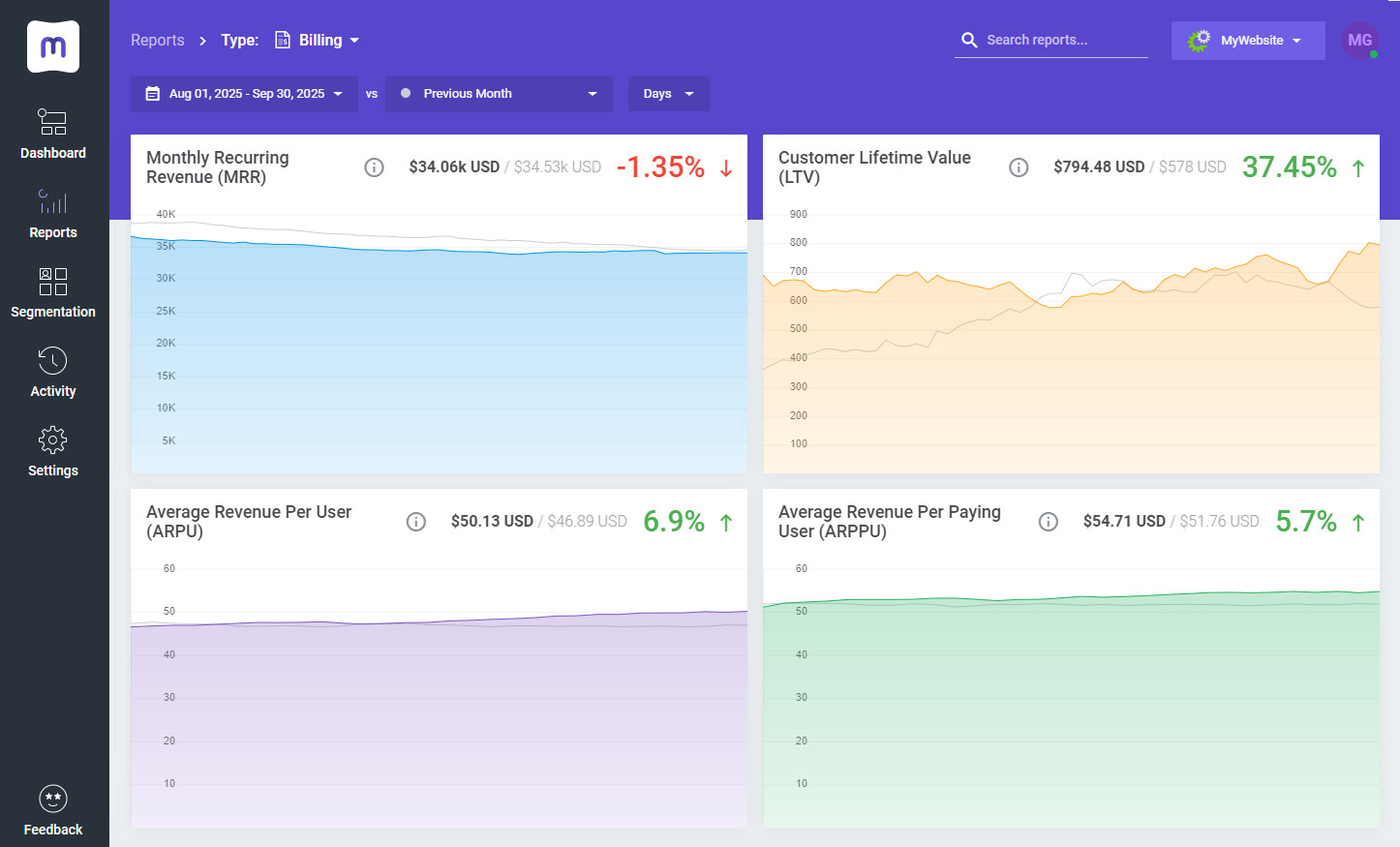Open the MyWebsite project dropdown
The image size is (1400, 847).
[x=1248, y=40]
